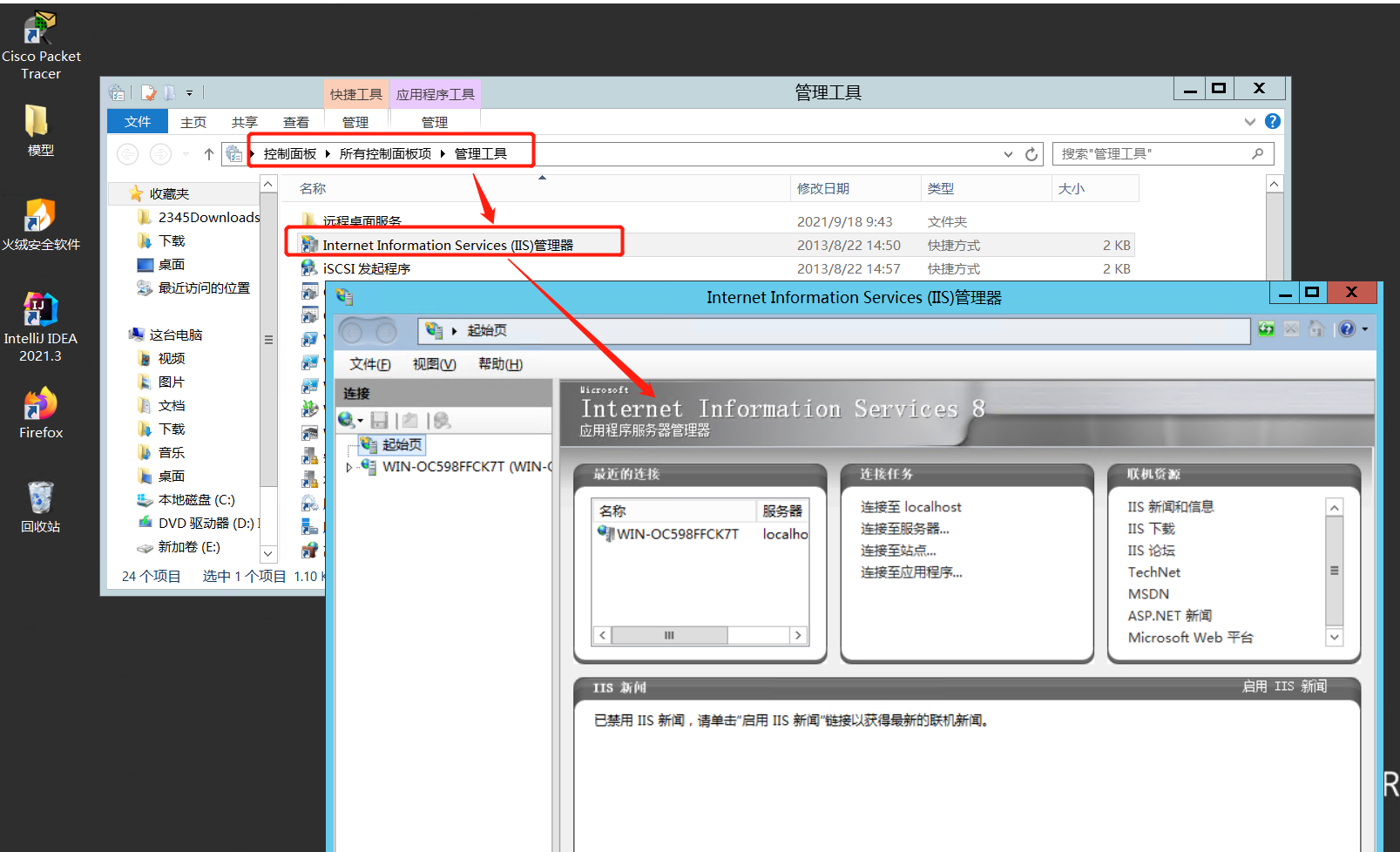1400x852 pixels.
Task: Click 控制面板 in Explorer breadcrumb
Action: (x=289, y=154)
